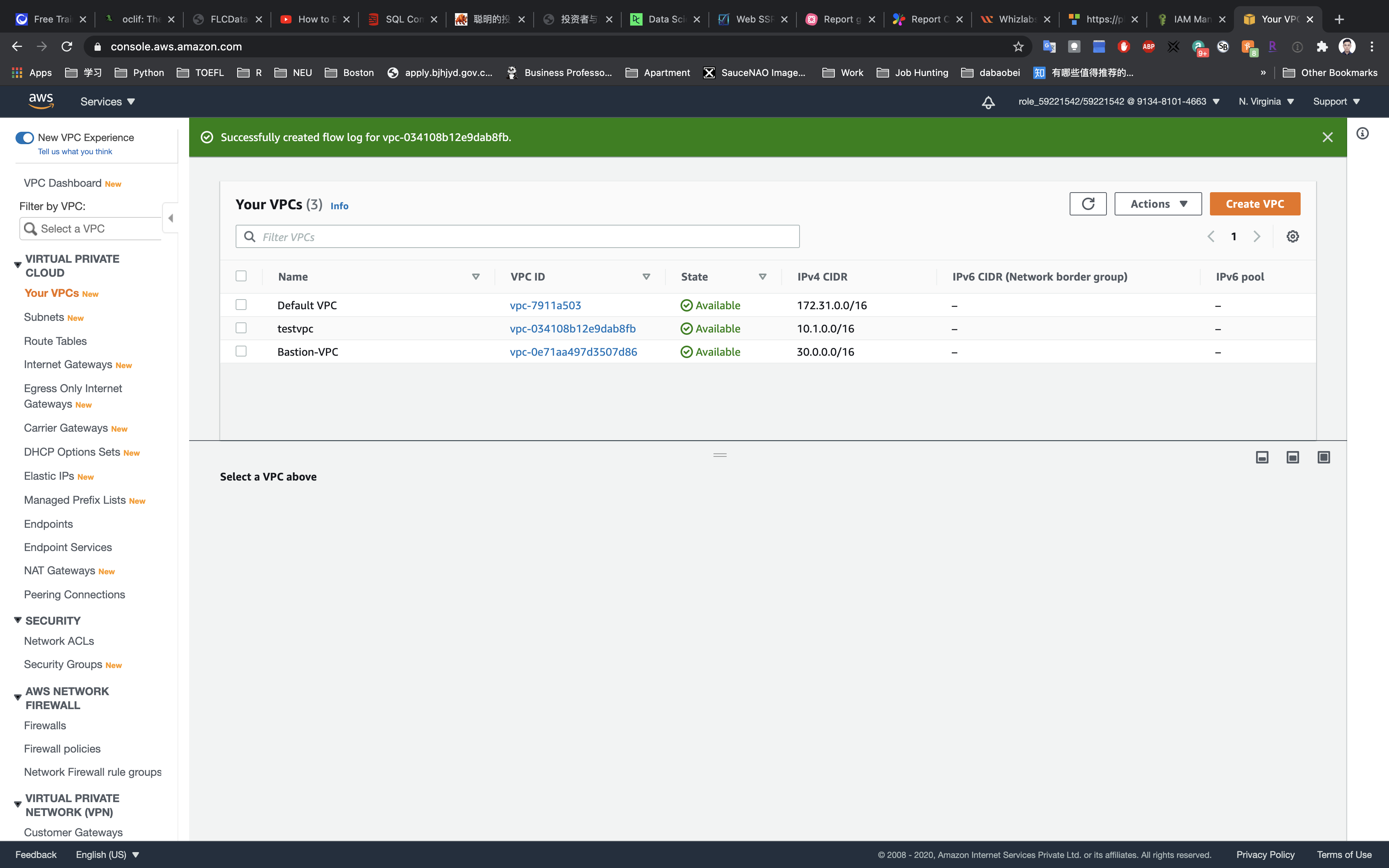Open table preferences gear icon

pos(1292,236)
